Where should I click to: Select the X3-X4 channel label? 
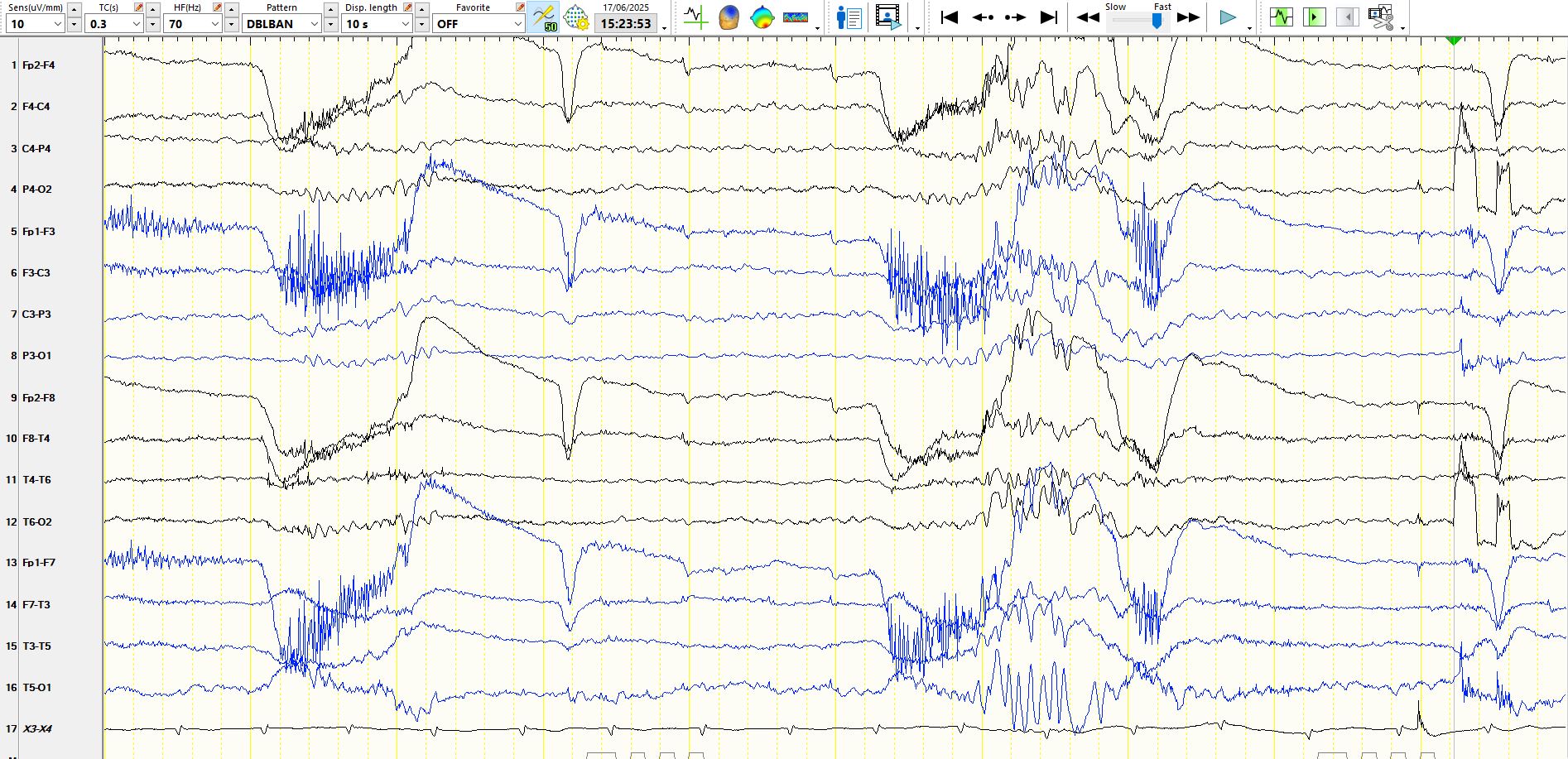[x=36, y=728]
